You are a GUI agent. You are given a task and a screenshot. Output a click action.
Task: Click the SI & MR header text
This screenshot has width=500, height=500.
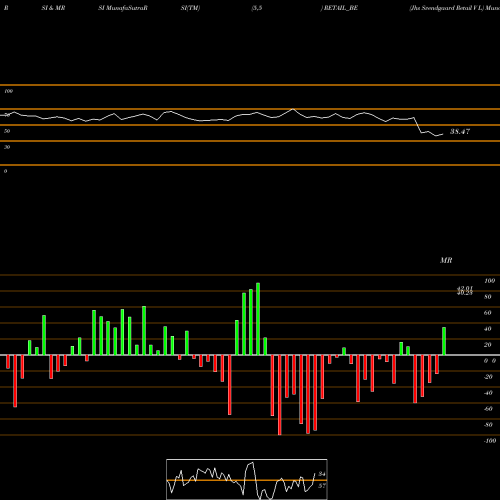click(x=53, y=8)
